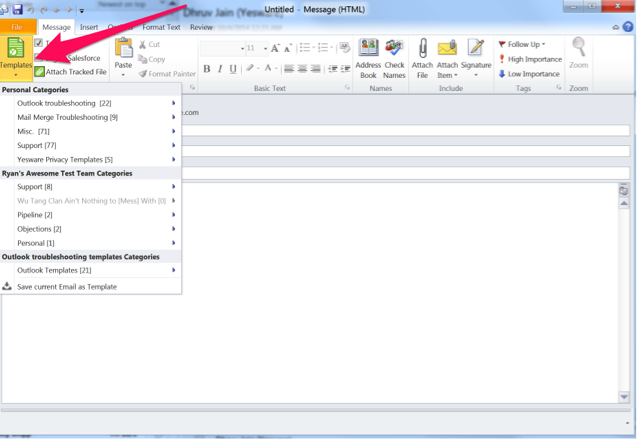Minimize the ribbon with the caret icon
Image resolution: width=637 pixels, height=439 pixels.
[616, 27]
